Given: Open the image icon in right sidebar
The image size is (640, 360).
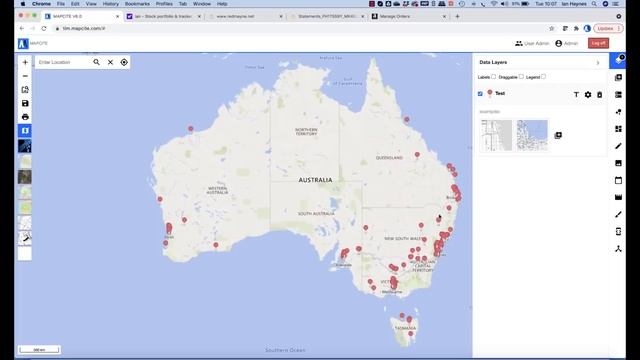Looking at the screenshot, I should [618, 163].
